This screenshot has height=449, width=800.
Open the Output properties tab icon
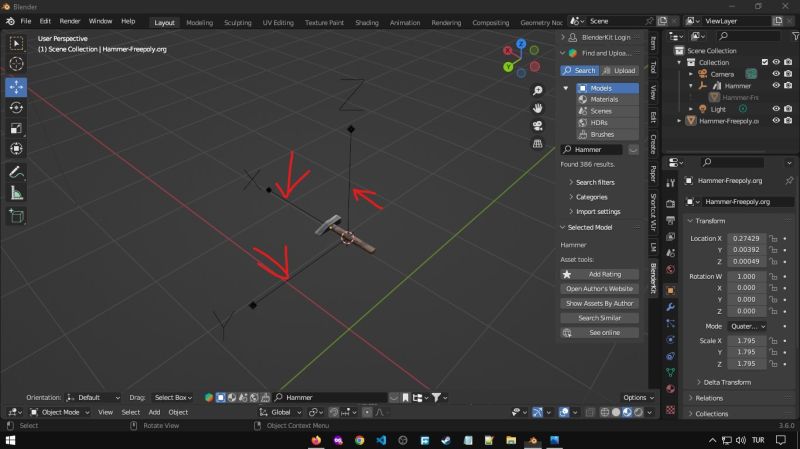tap(670, 220)
